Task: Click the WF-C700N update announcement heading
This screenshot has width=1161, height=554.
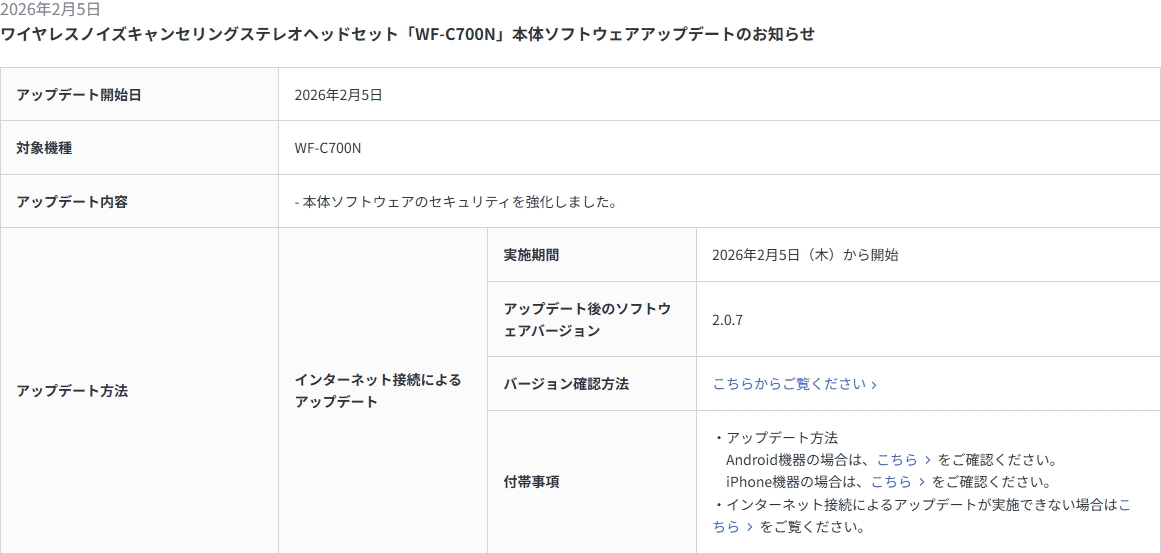Action: point(407,34)
